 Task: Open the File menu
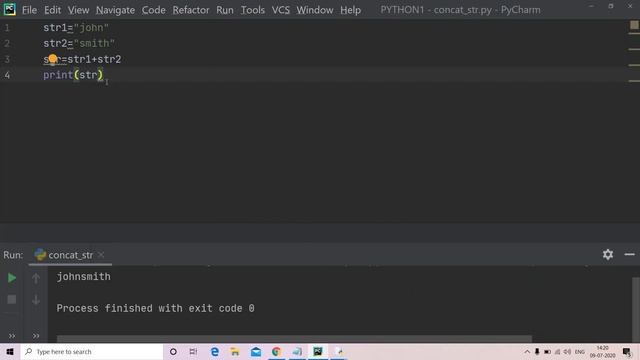29,10
